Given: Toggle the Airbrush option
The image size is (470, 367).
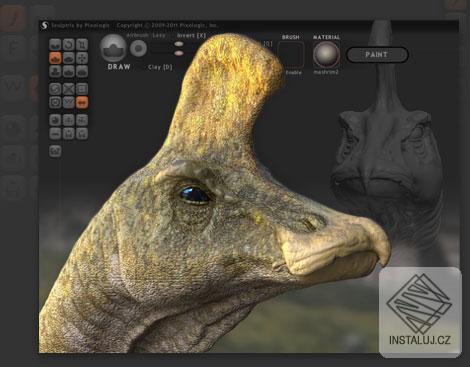Looking at the screenshot, I should [138, 35].
